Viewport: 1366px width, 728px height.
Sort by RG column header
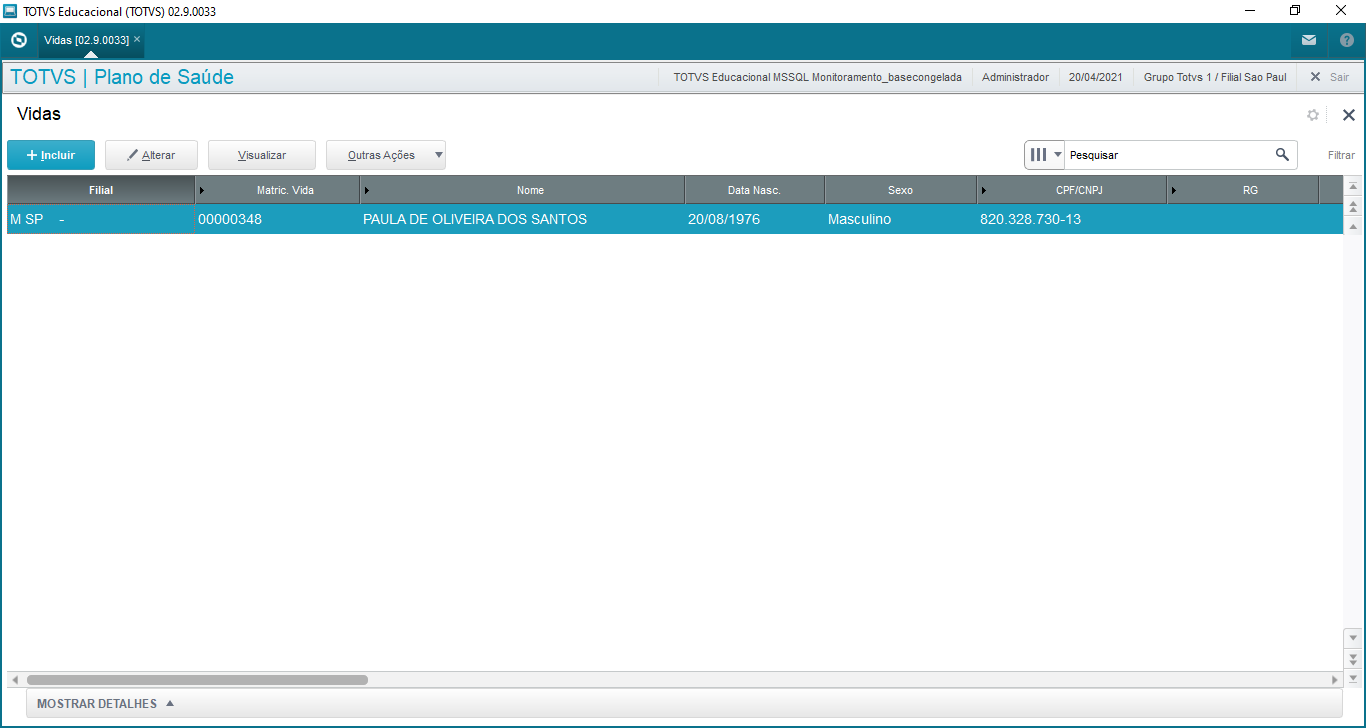pyautogui.click(x=1242, y=190)
